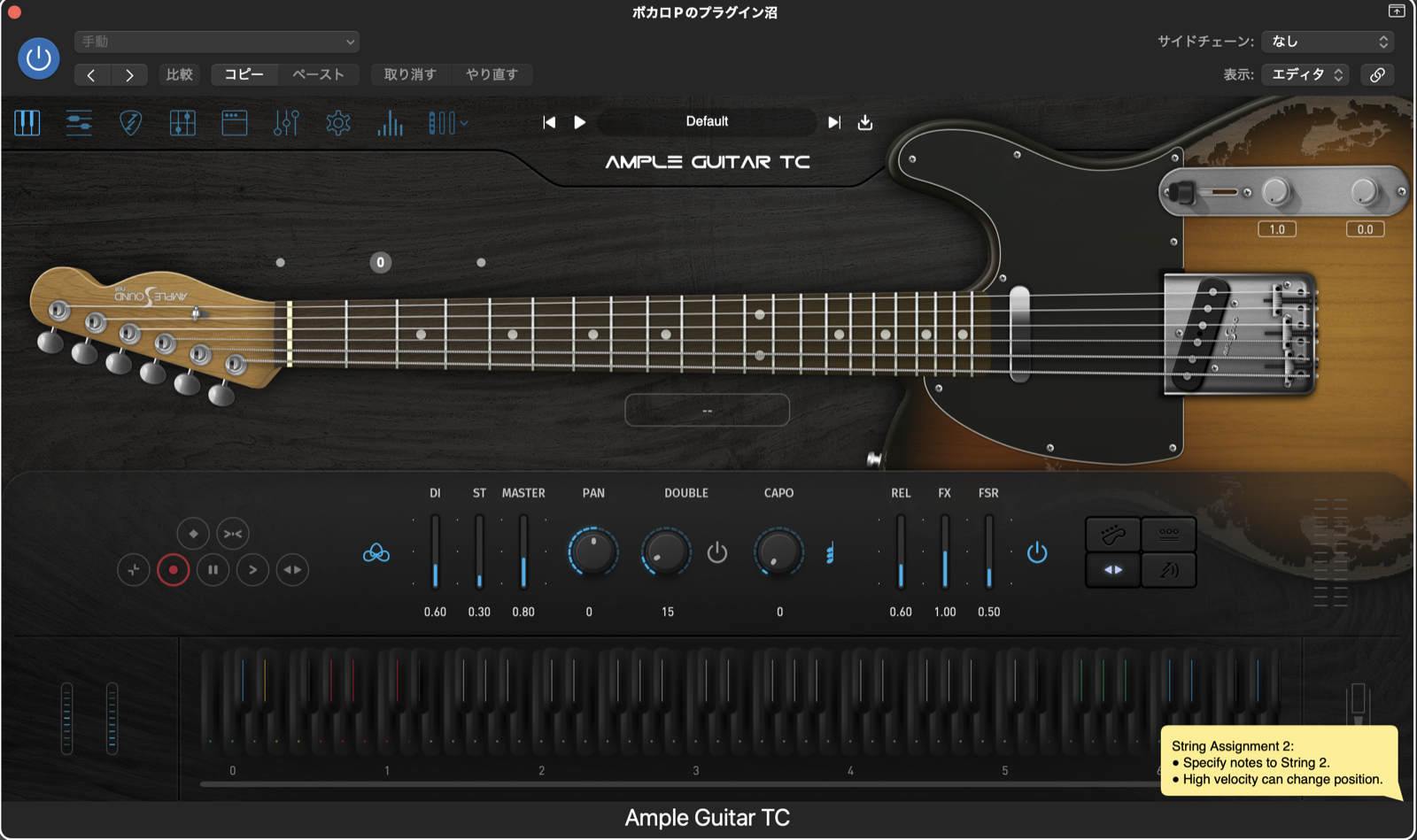Toggle the guitar body mode button

click(1113, 534)
